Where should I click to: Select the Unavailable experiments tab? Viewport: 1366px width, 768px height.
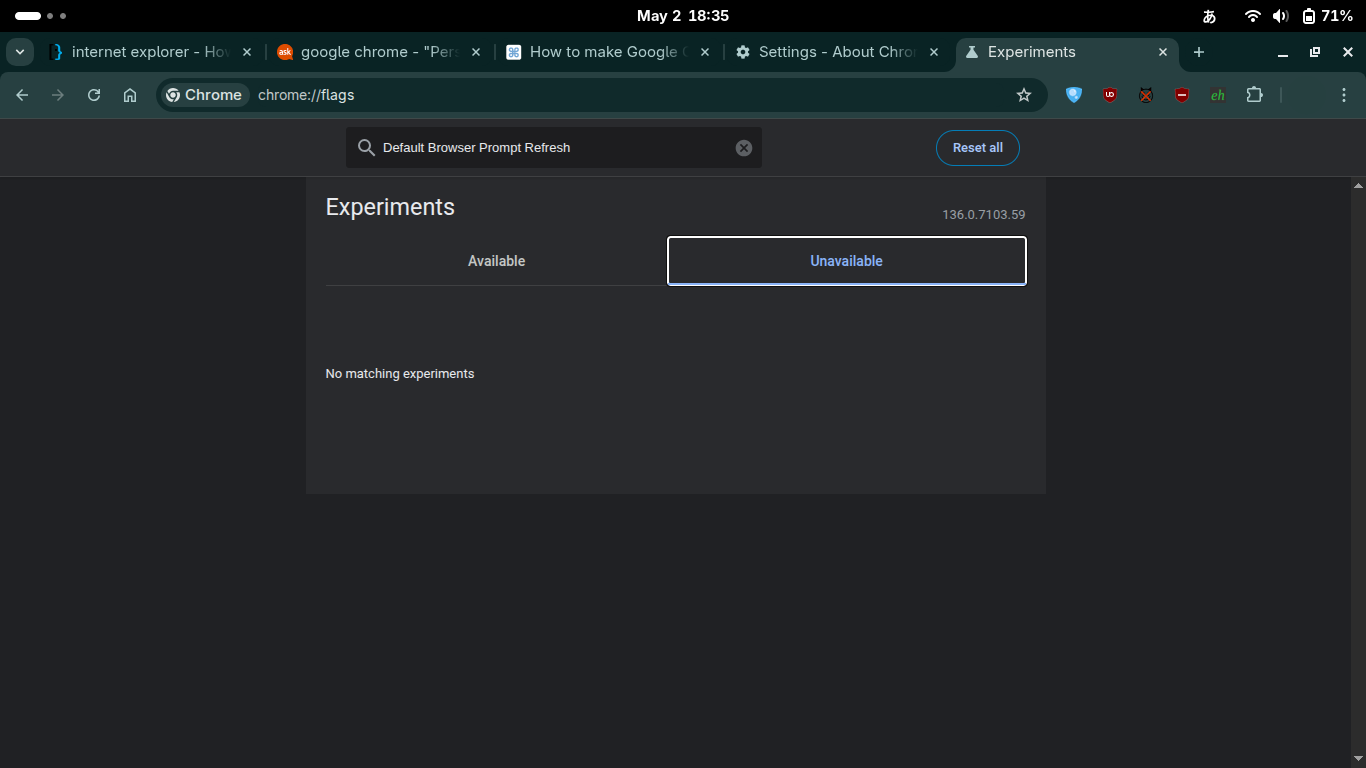pyautogui.click(x=847, y=261)
